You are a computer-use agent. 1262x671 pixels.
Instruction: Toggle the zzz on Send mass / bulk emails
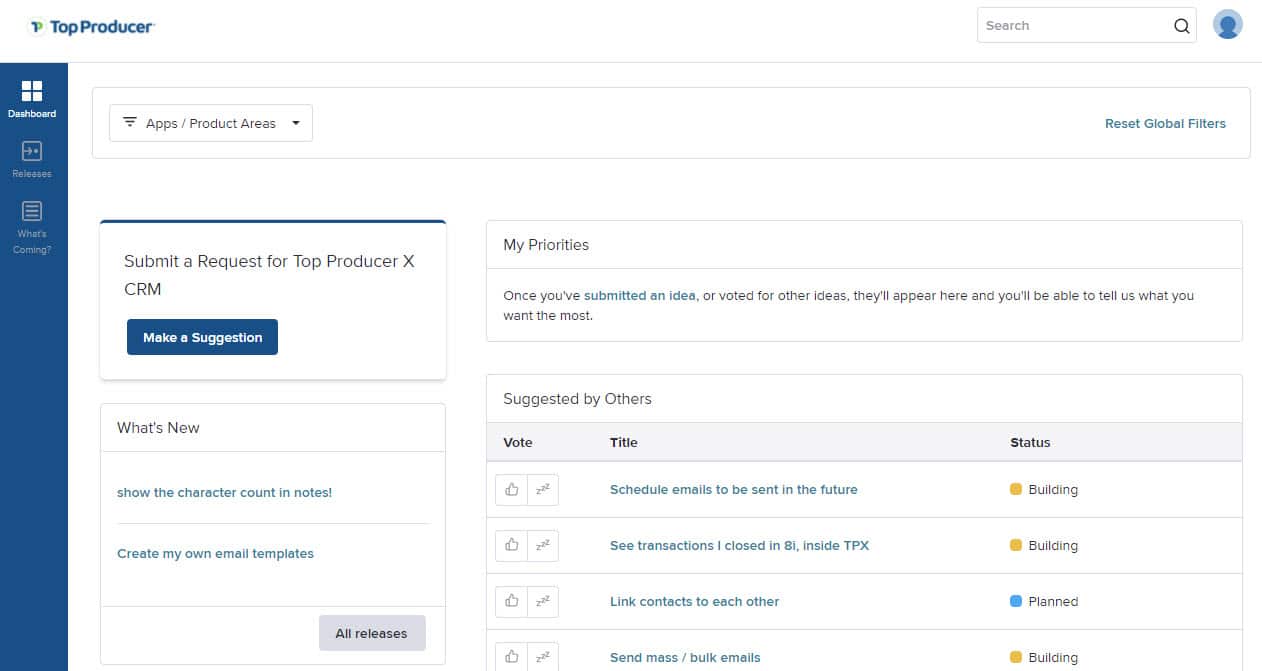click(x=543, y=655)
